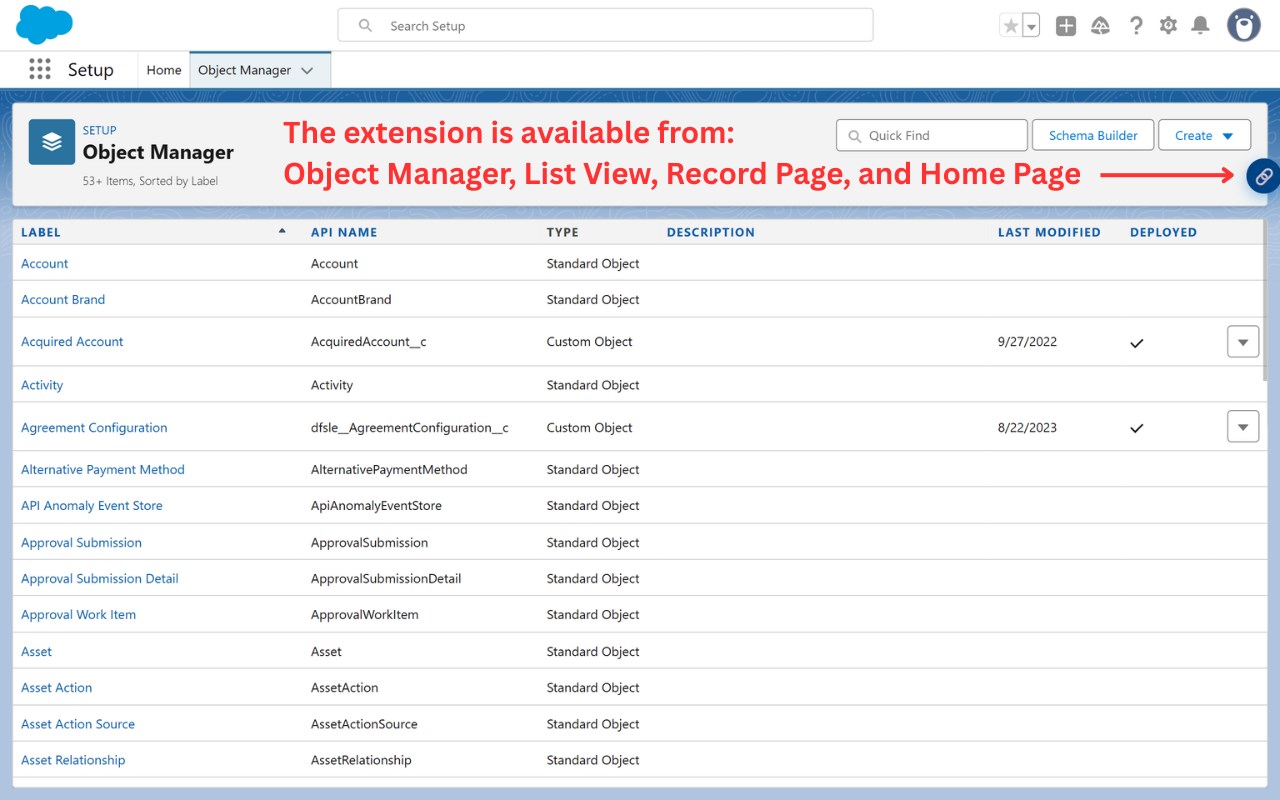Open the Acquired Account row actions dropdown
This screenshot has width=1280, height=800.
[1242, 341]
